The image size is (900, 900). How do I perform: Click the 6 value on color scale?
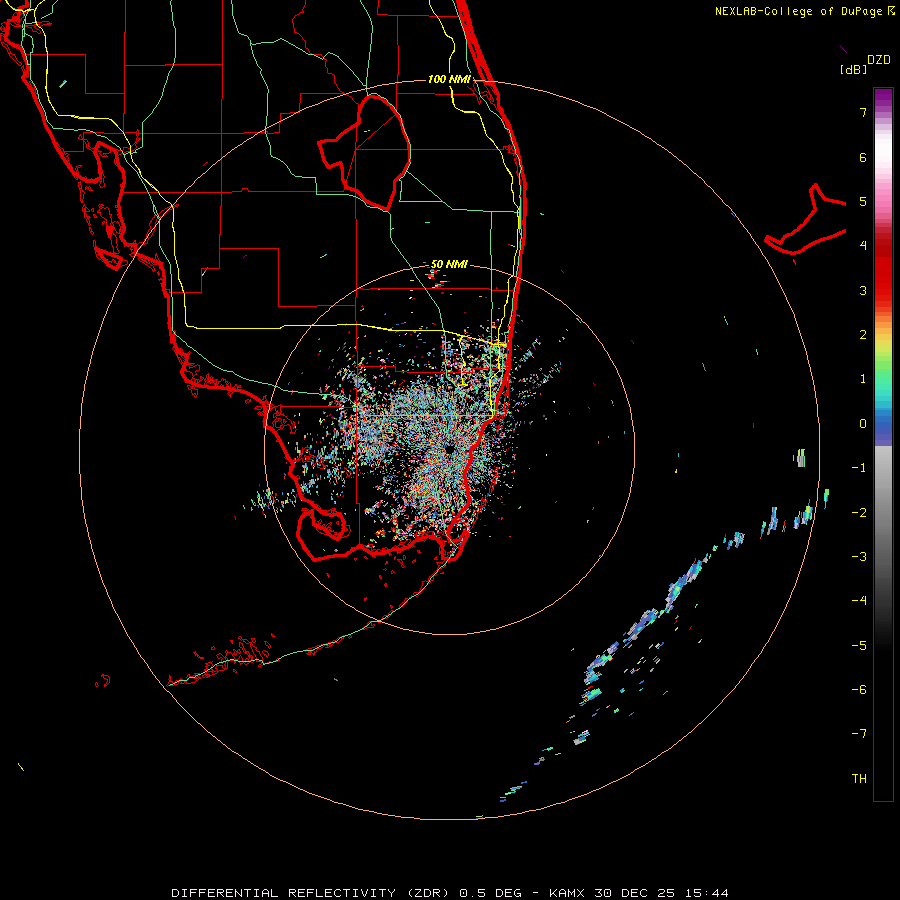(x=863, y=157)
